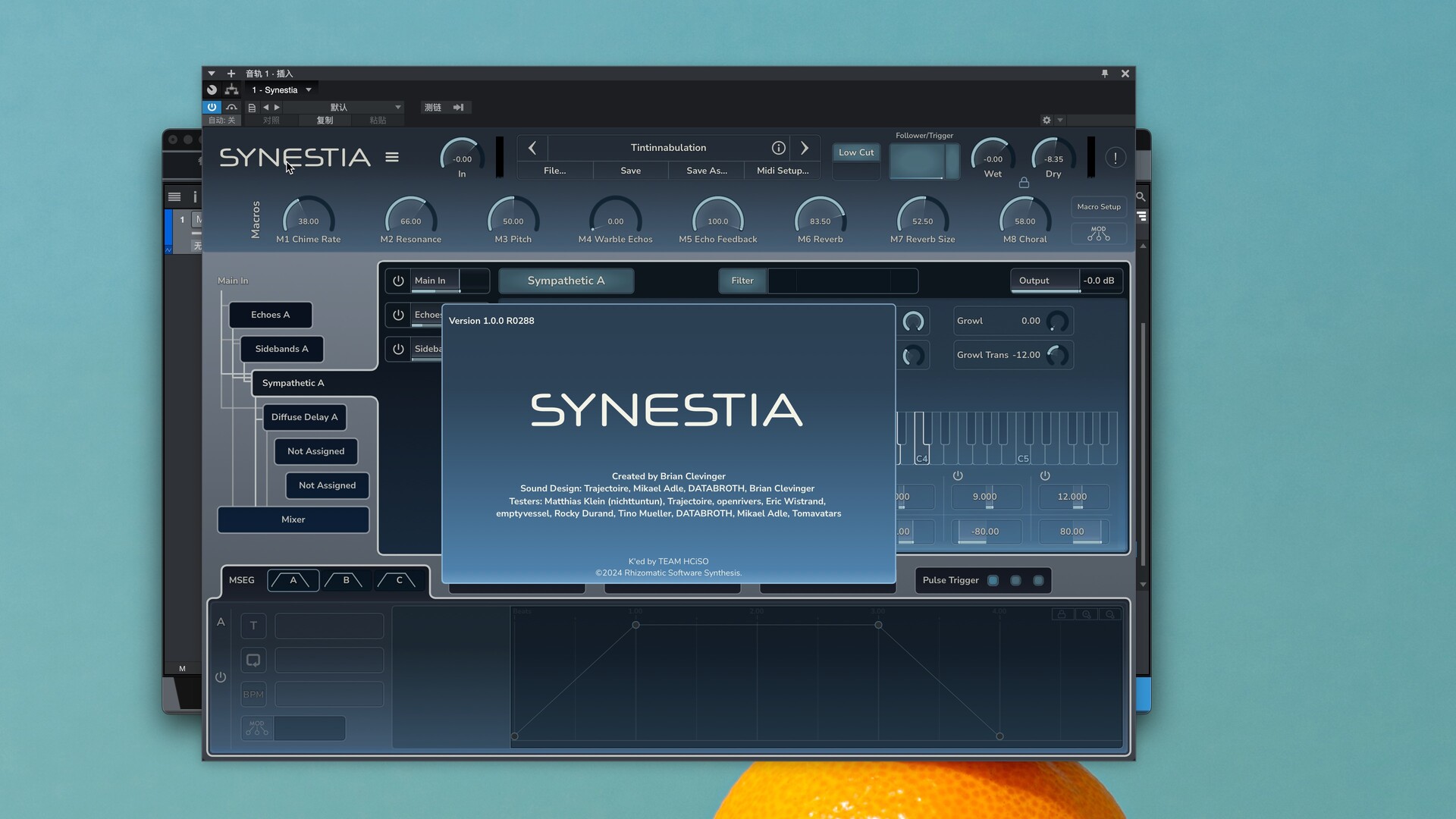Click the MSEG loop monitor icon

tap(253, 660)
